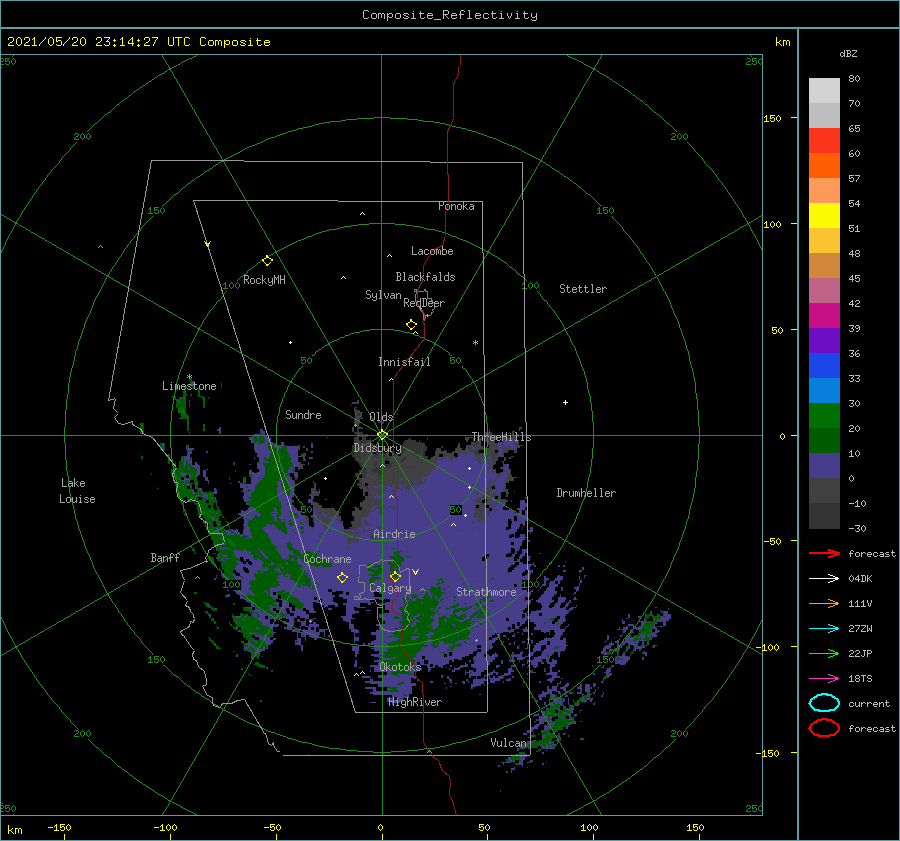Select yellow diamond marker beside RockyMH
Viewport: 900px width, 841px height.
pyautogui.click(x=267, y=261)
